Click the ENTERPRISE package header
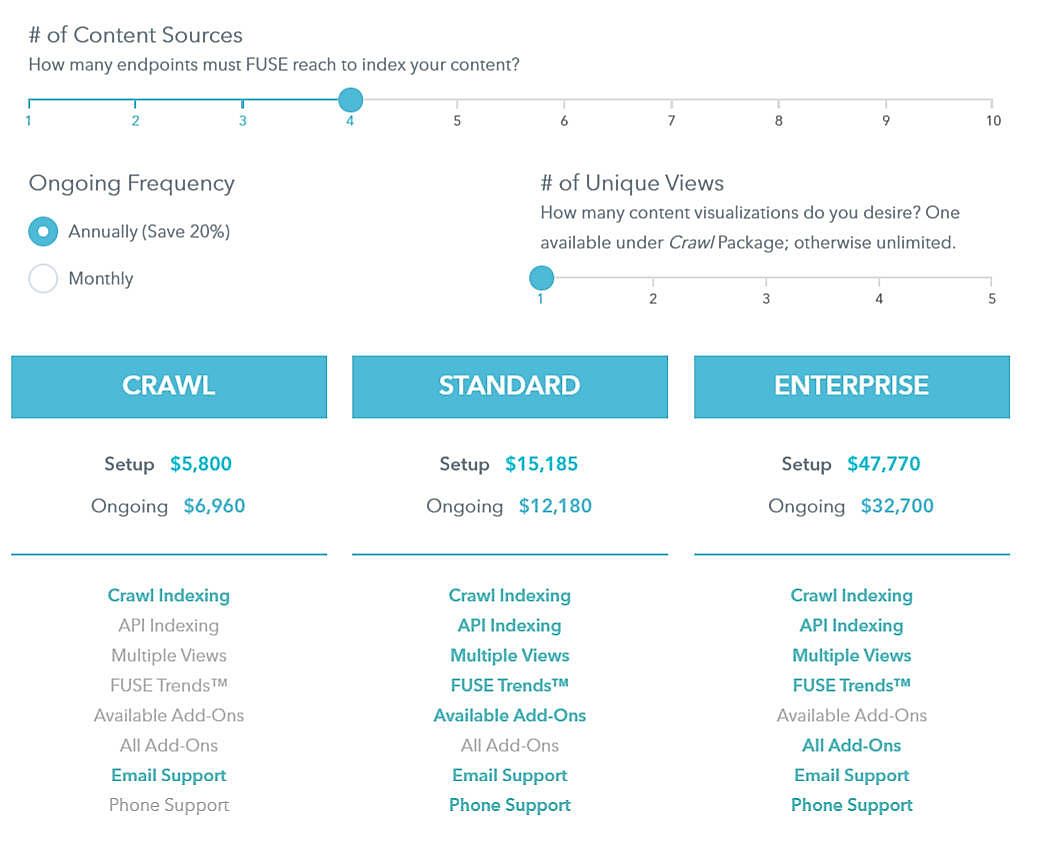 (851, 387)
